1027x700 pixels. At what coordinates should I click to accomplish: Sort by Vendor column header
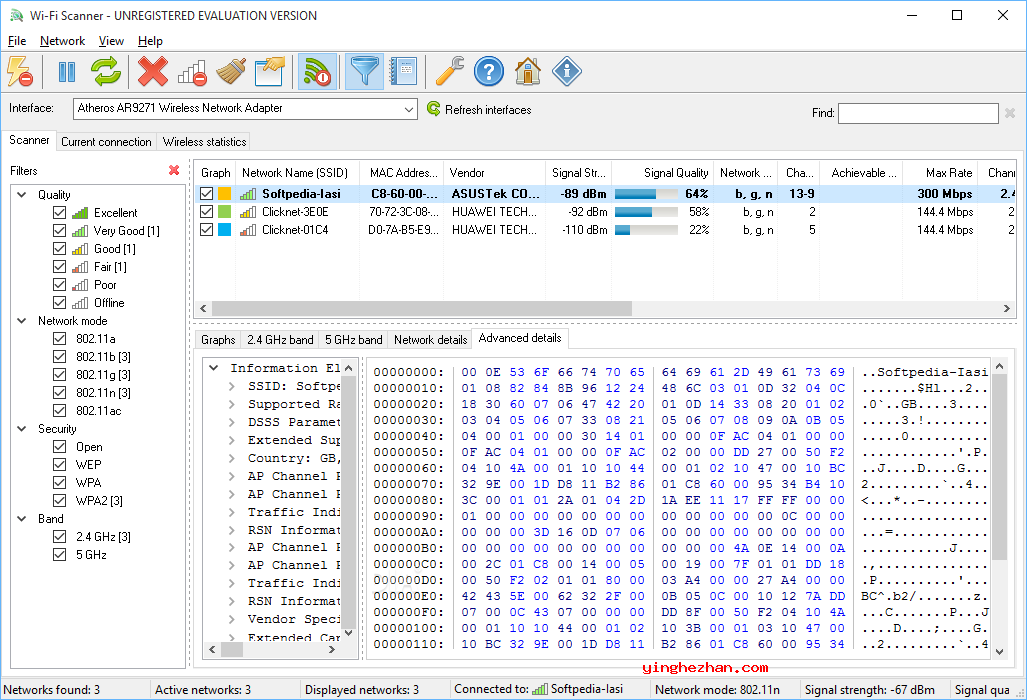click(x=495, y=173)
